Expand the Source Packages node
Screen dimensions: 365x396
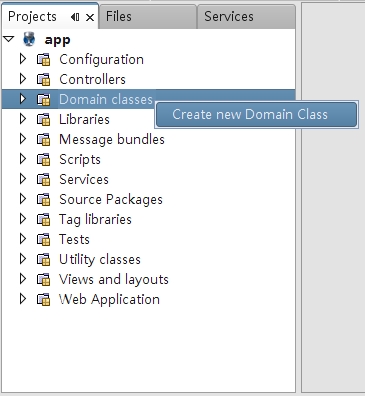(23, 199)
